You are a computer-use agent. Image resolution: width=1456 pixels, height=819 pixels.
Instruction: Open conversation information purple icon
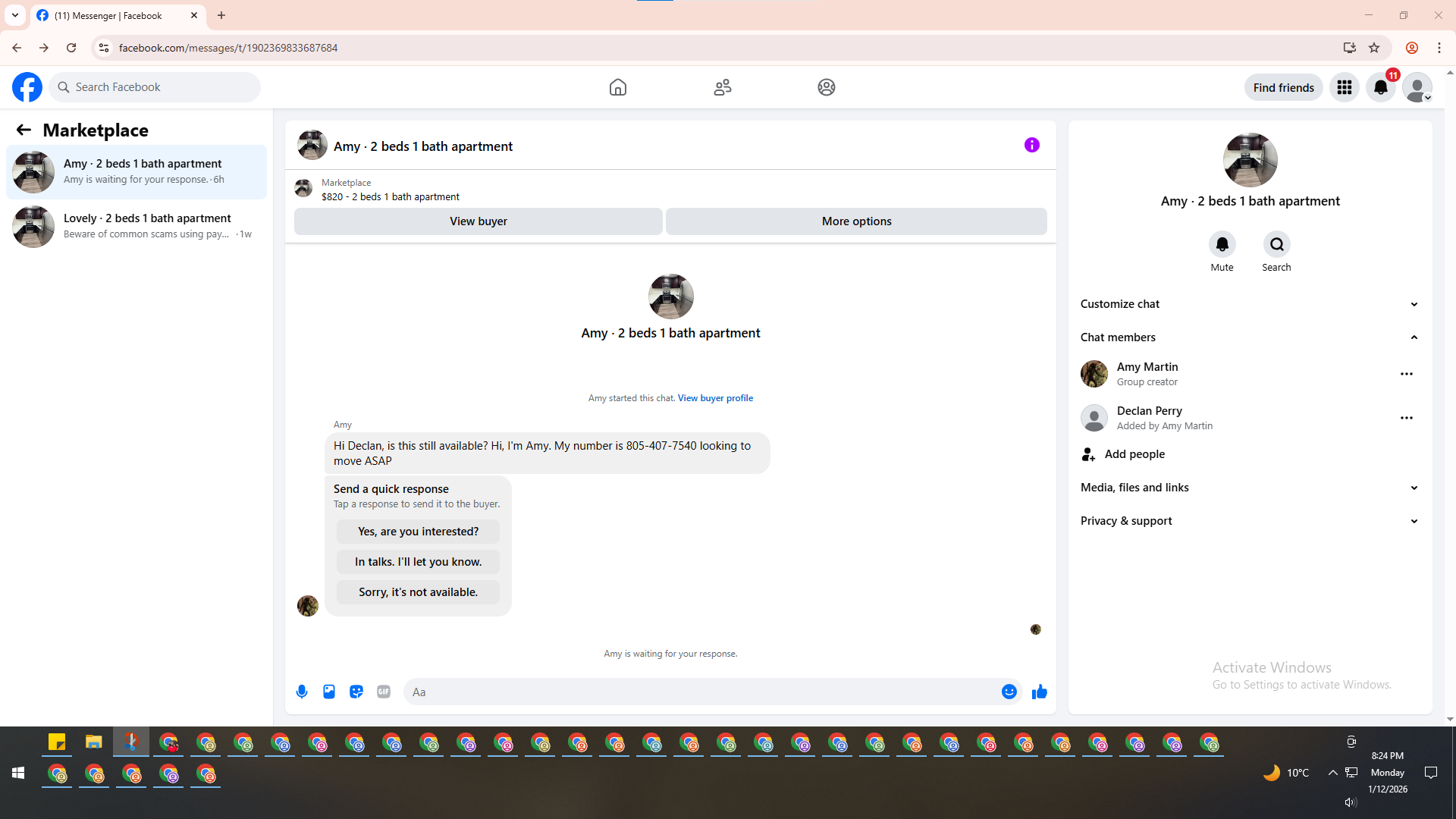click(x=1031, y=145)
